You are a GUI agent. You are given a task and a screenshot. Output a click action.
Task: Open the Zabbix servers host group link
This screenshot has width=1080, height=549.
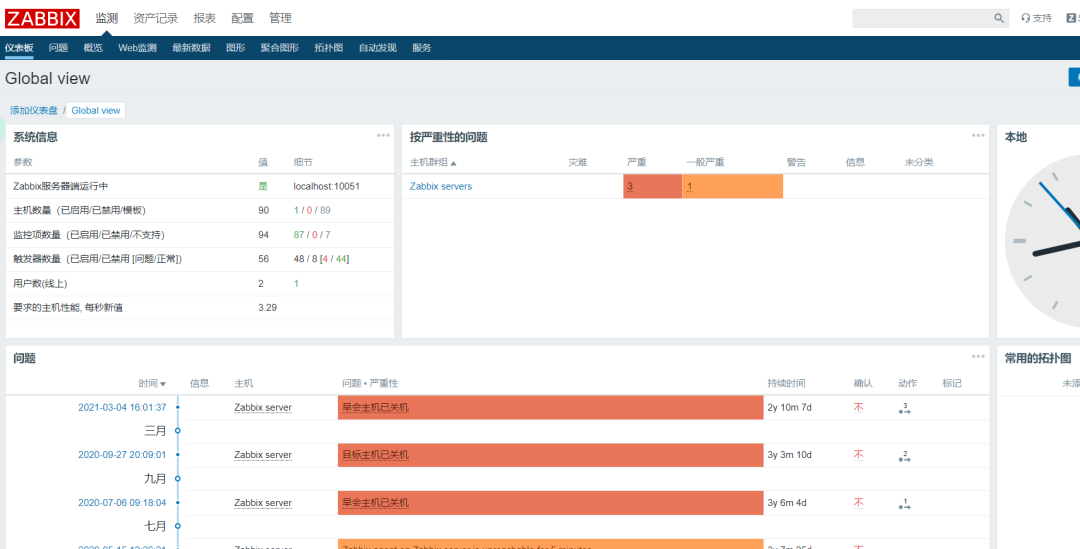point(441,186)
